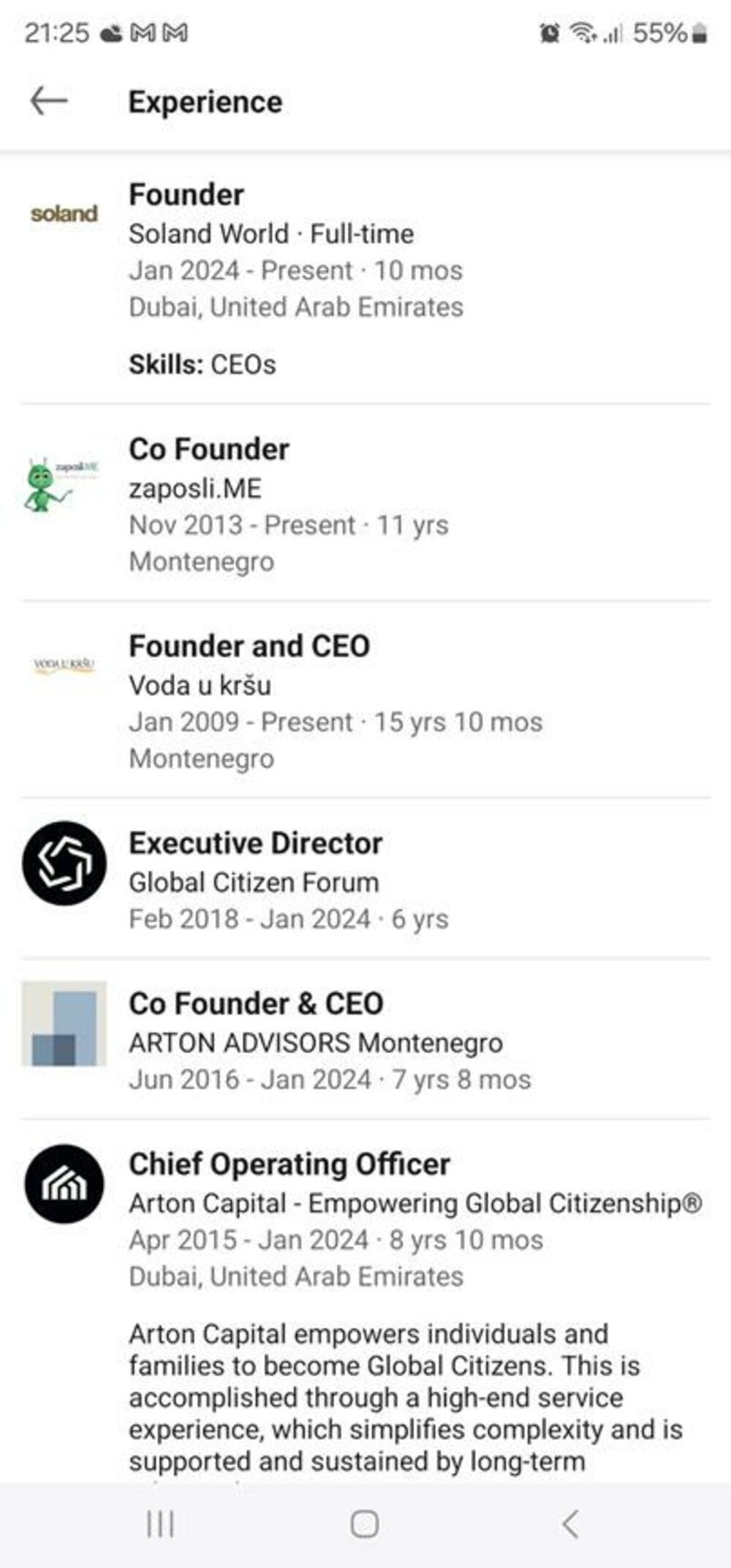731x1568 pixels.
Task: Open the ARTON ADVISORS placeholder logo
Action: pyautogui.click(x=64, y=1024)
